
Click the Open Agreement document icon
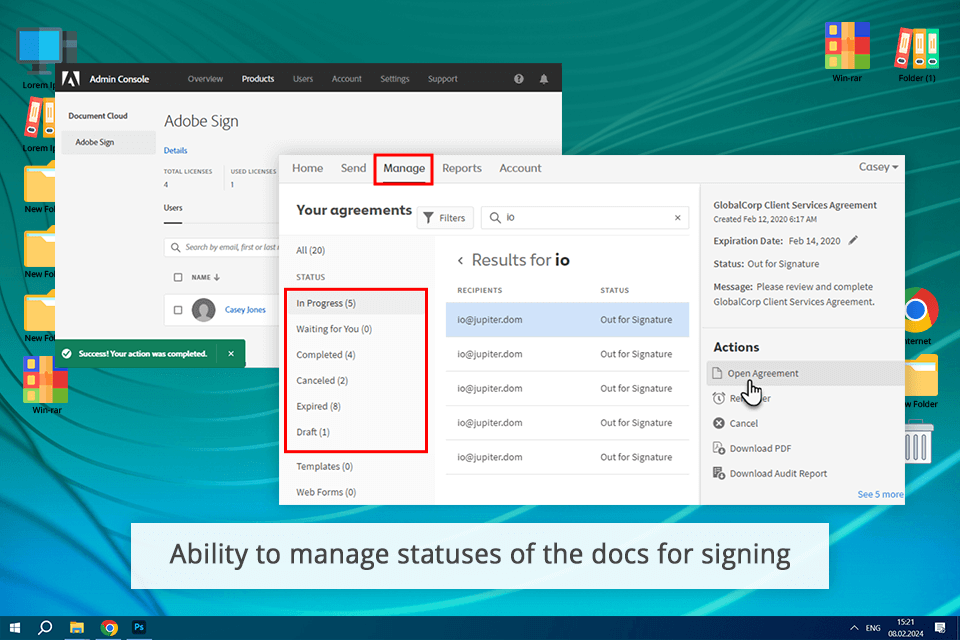tap(718, 373)
